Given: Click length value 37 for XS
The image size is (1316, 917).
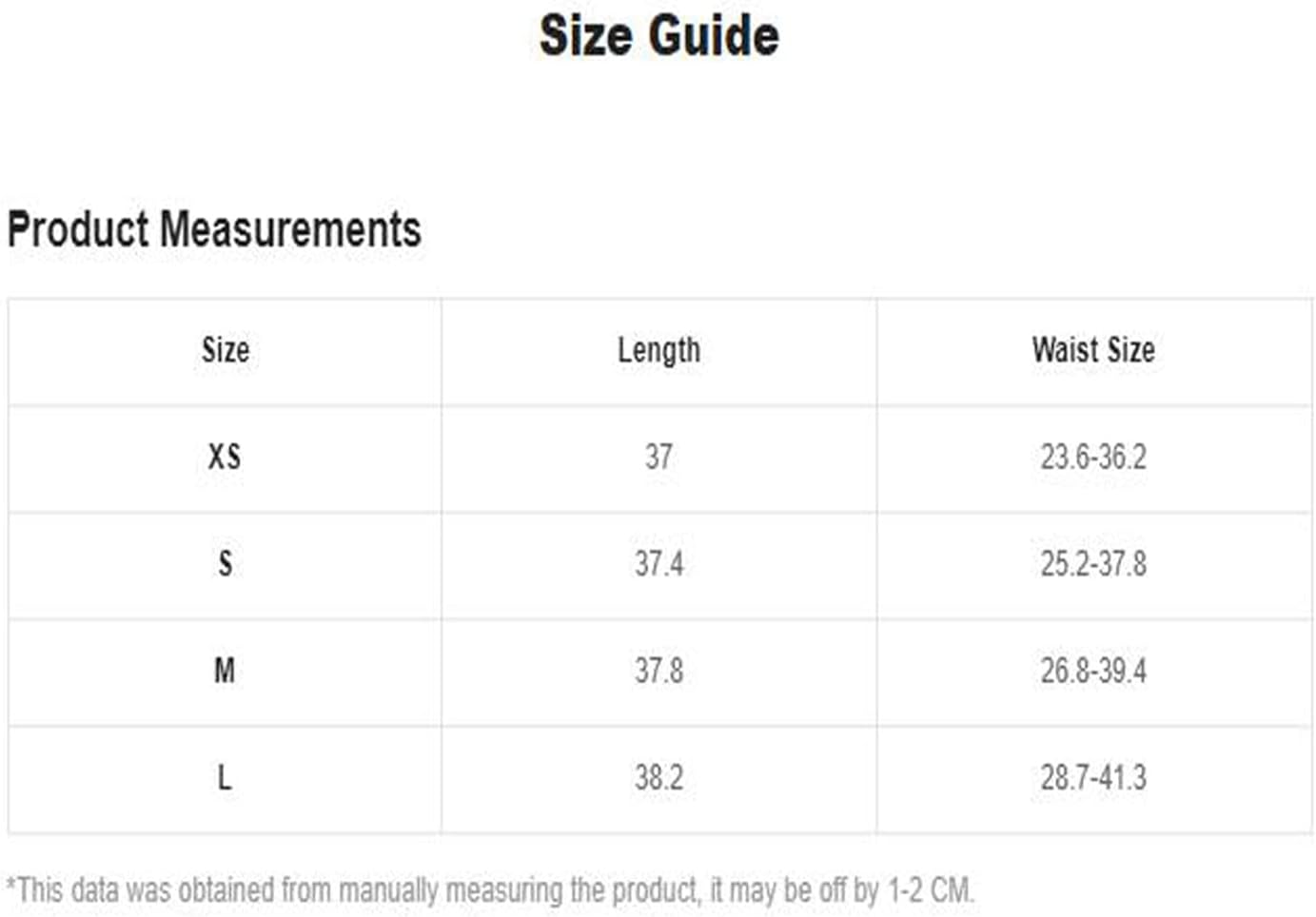Looking at the screenshot, I should [658, 458].
